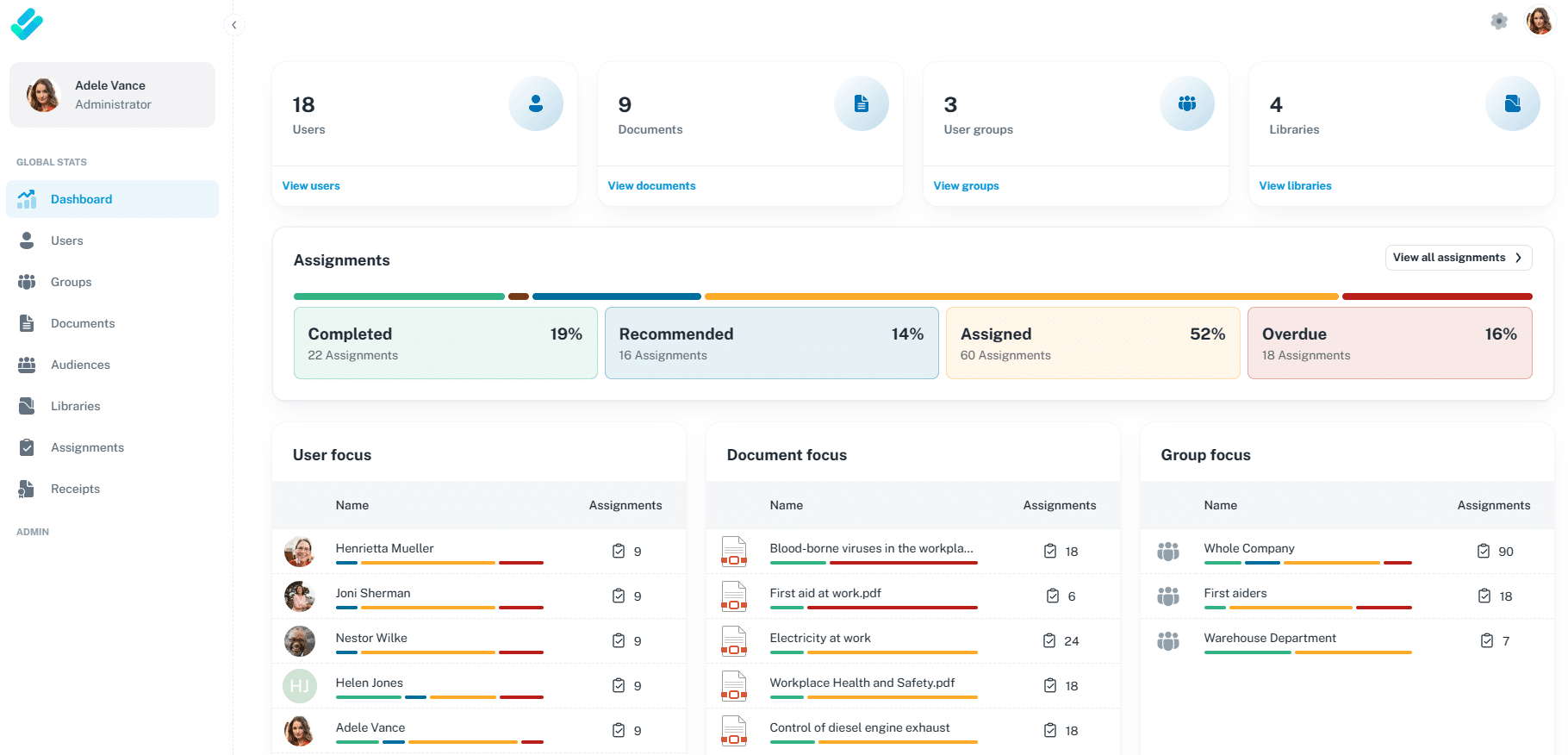Click the User groups card icon
This screenshot has height=755, width=1568.
pyautogui.click(x=1186, y=103)
